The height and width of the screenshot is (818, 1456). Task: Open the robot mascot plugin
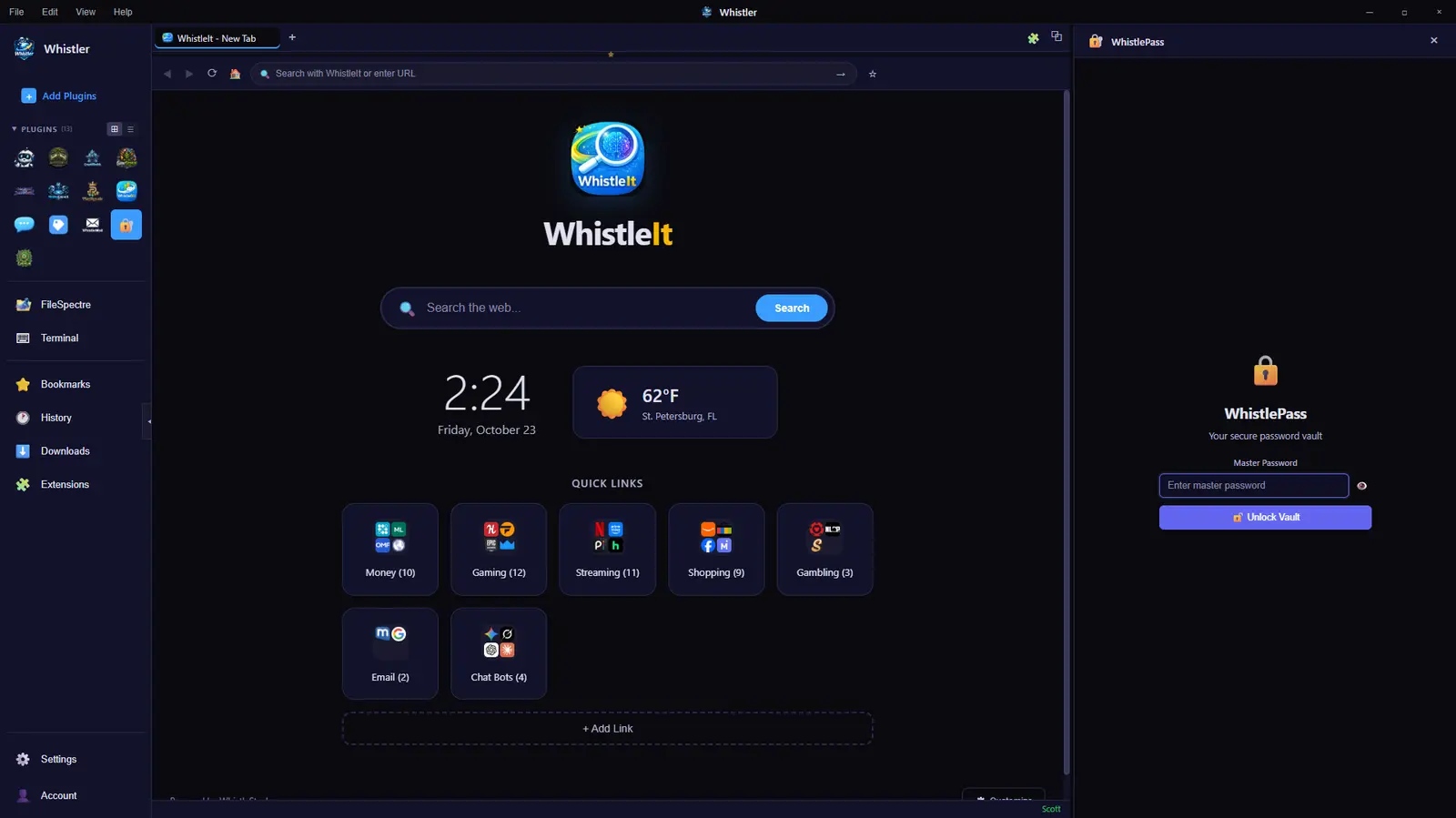tap(25, 158)
